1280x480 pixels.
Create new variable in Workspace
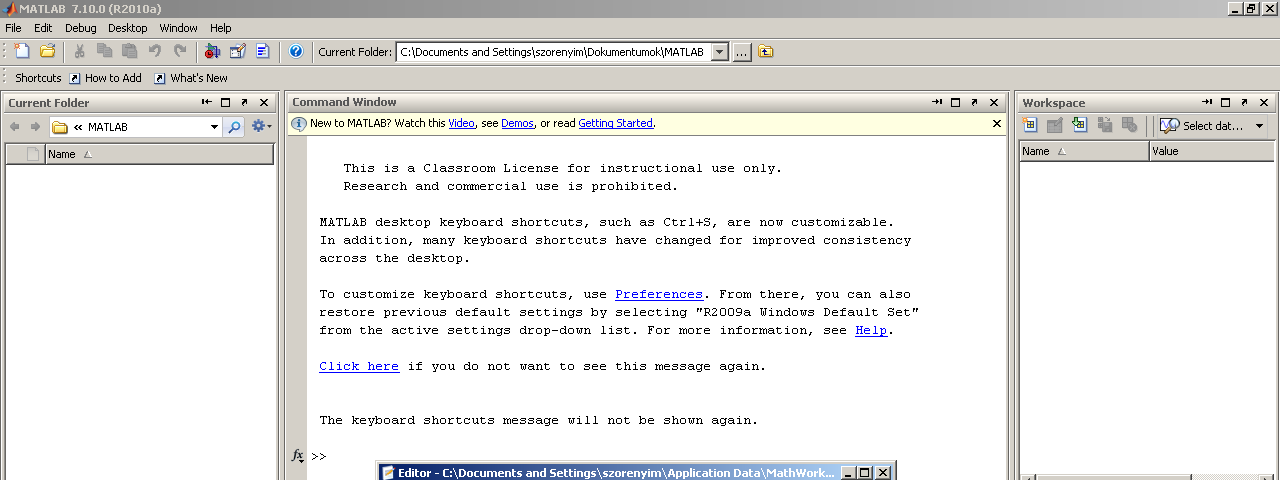1030,125
